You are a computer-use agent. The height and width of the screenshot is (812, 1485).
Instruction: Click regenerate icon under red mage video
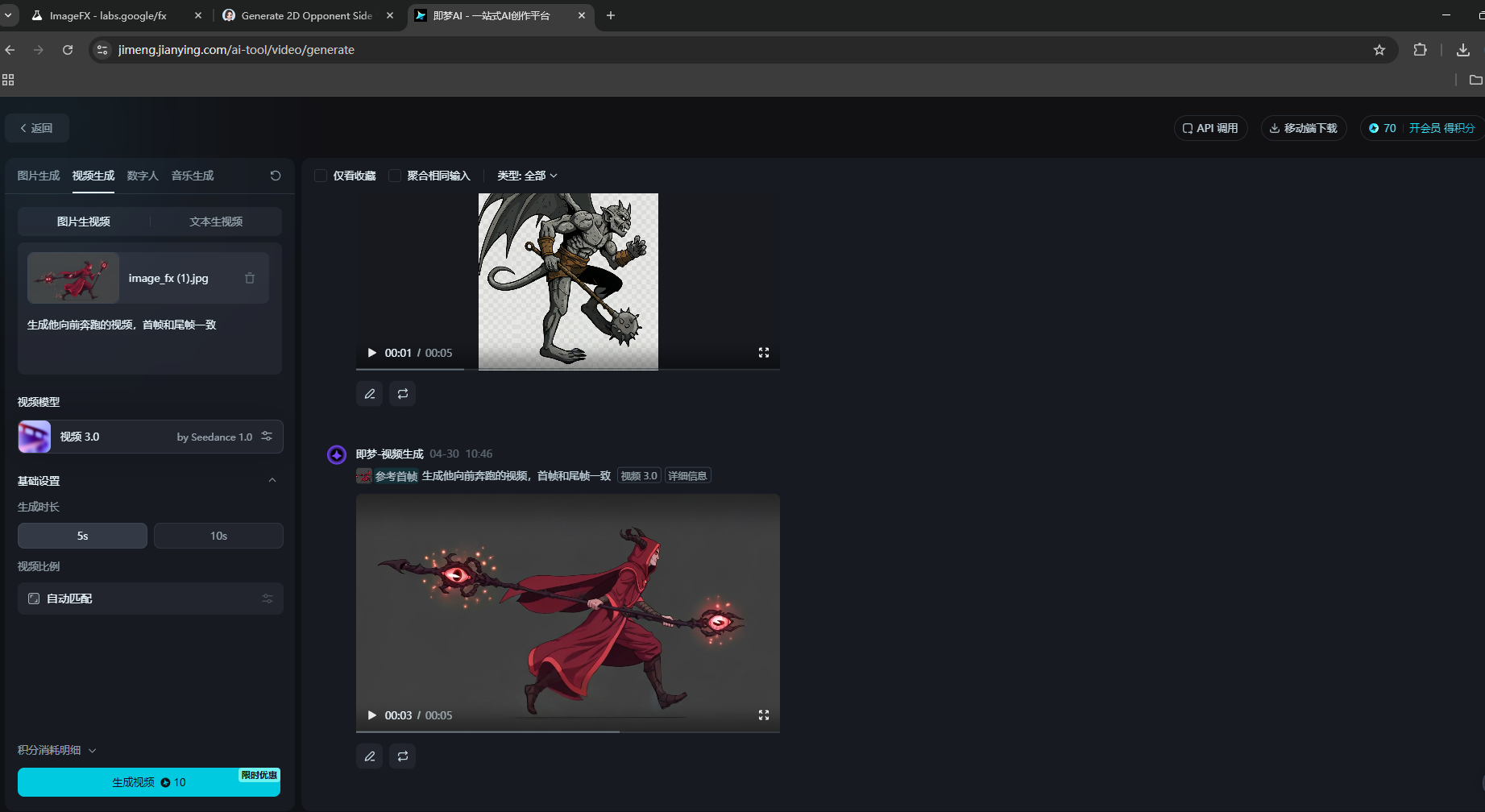click(x=403, y=756)
